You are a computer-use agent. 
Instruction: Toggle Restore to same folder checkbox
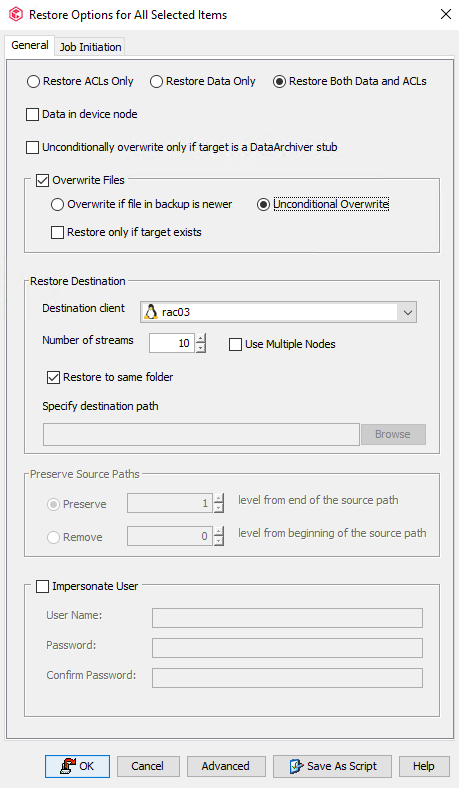tap(53, 377)
